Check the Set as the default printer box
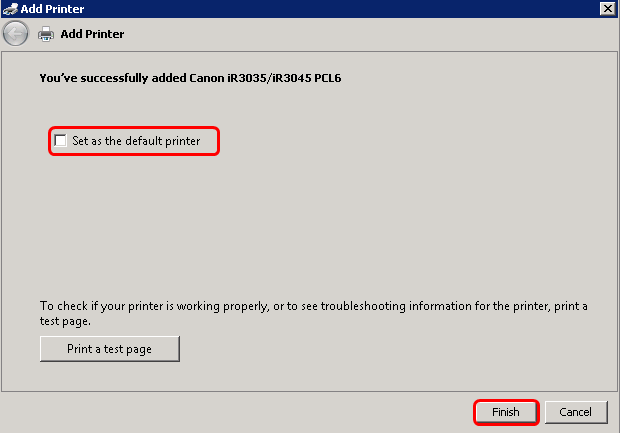 pyautogui.click(x=61, y=141)
